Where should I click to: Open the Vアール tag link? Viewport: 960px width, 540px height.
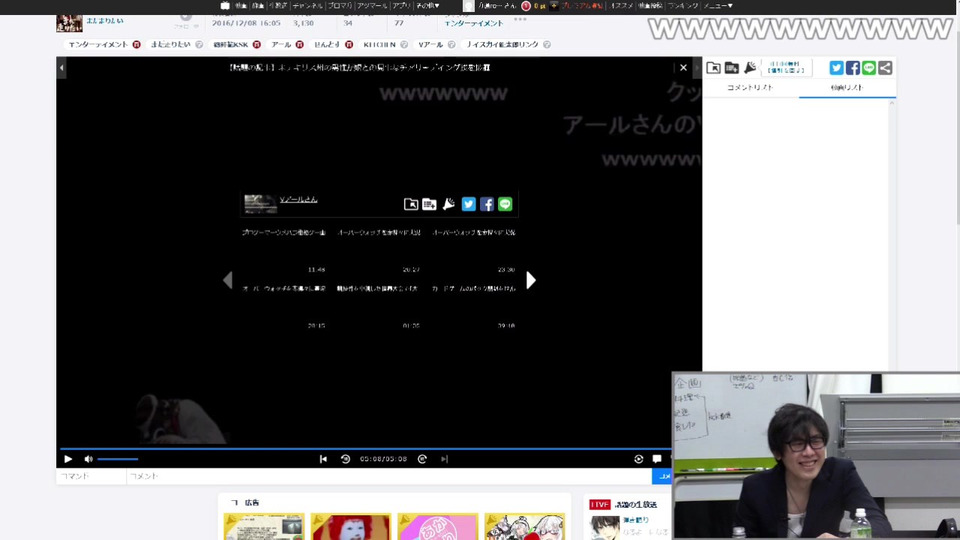coord(430,45)
